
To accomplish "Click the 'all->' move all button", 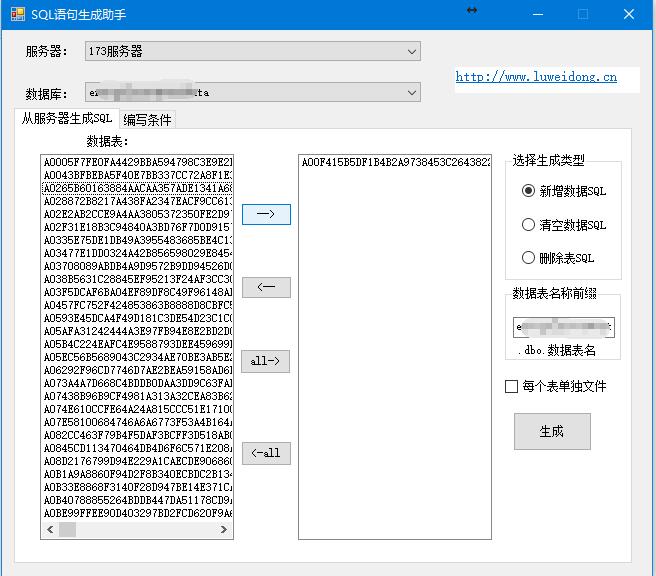I will coord(266,360).
